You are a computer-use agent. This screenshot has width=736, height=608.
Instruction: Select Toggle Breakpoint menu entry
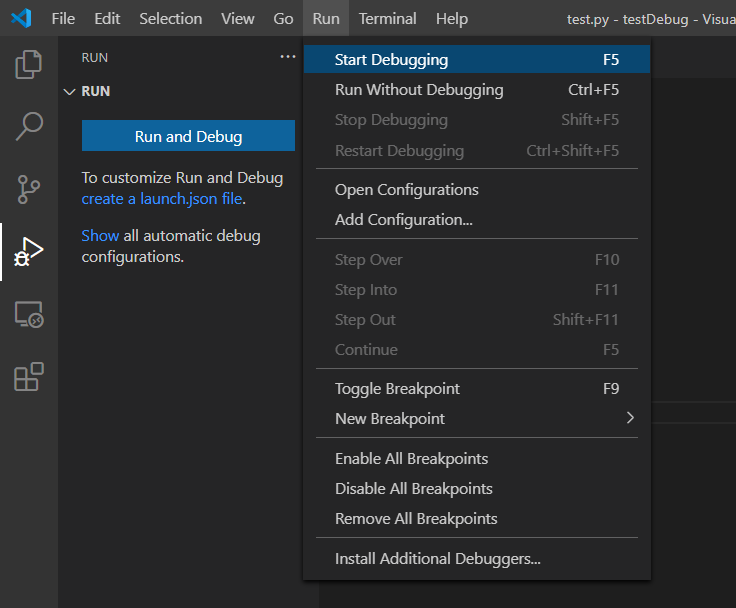[397, 389]
